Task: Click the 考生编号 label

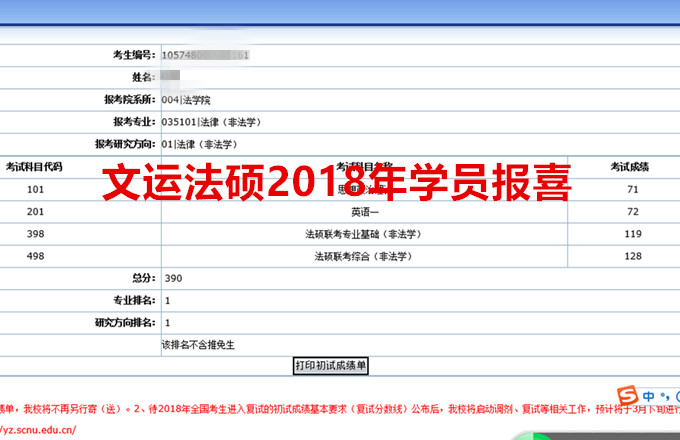Action: (x=134, y=55)
